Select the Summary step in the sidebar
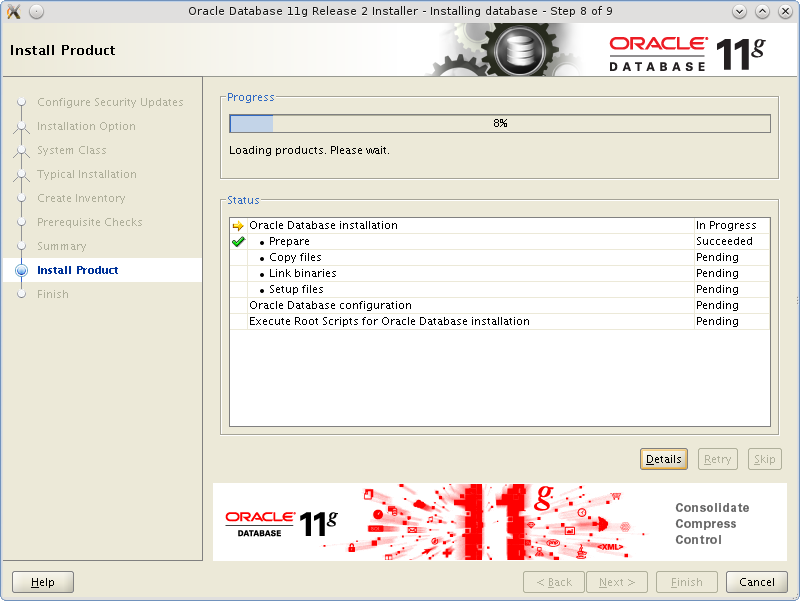The width and height of the screenshot is (800, 601). [60, 246]
